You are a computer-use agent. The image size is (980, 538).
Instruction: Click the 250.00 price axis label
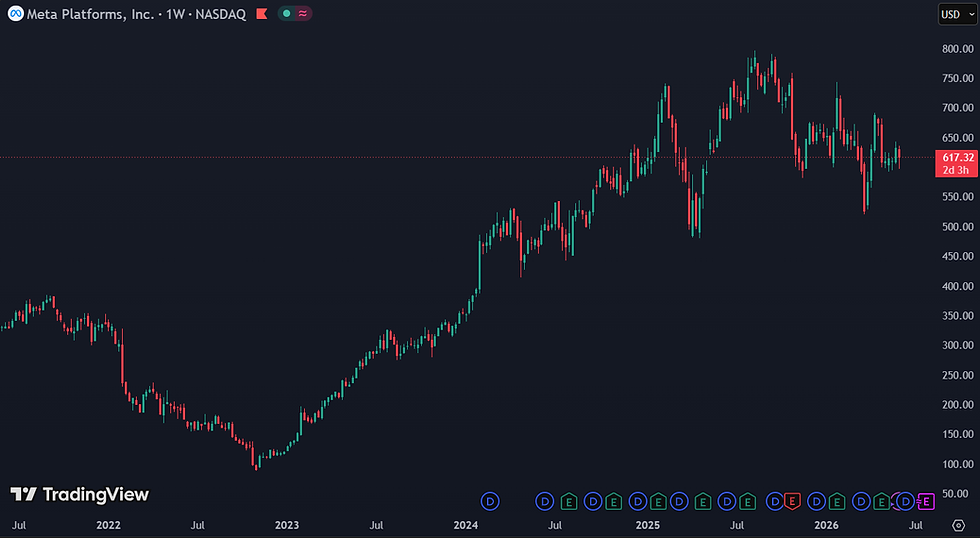(958, 375)
